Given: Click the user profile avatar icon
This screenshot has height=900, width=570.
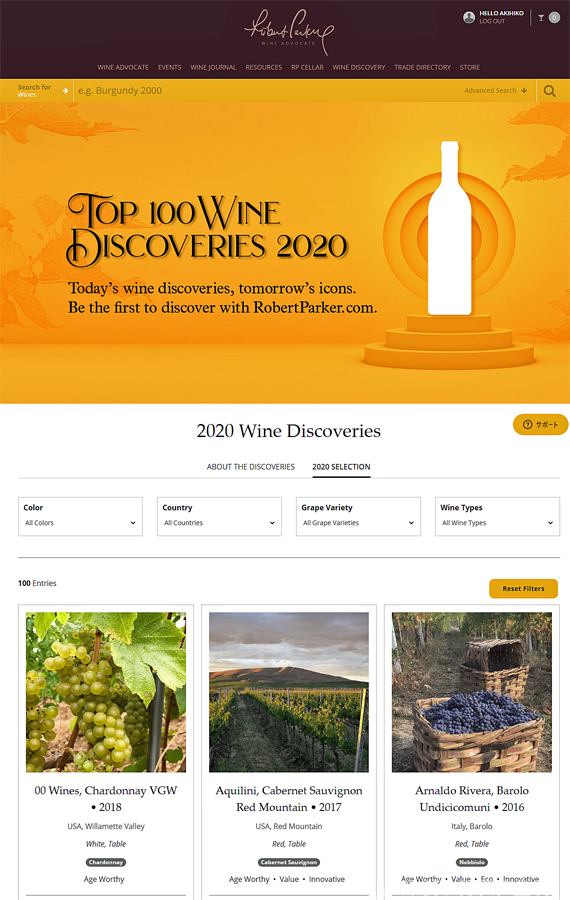Looking at the screenshot, I should pyautogui.click(x=469, y=17).
